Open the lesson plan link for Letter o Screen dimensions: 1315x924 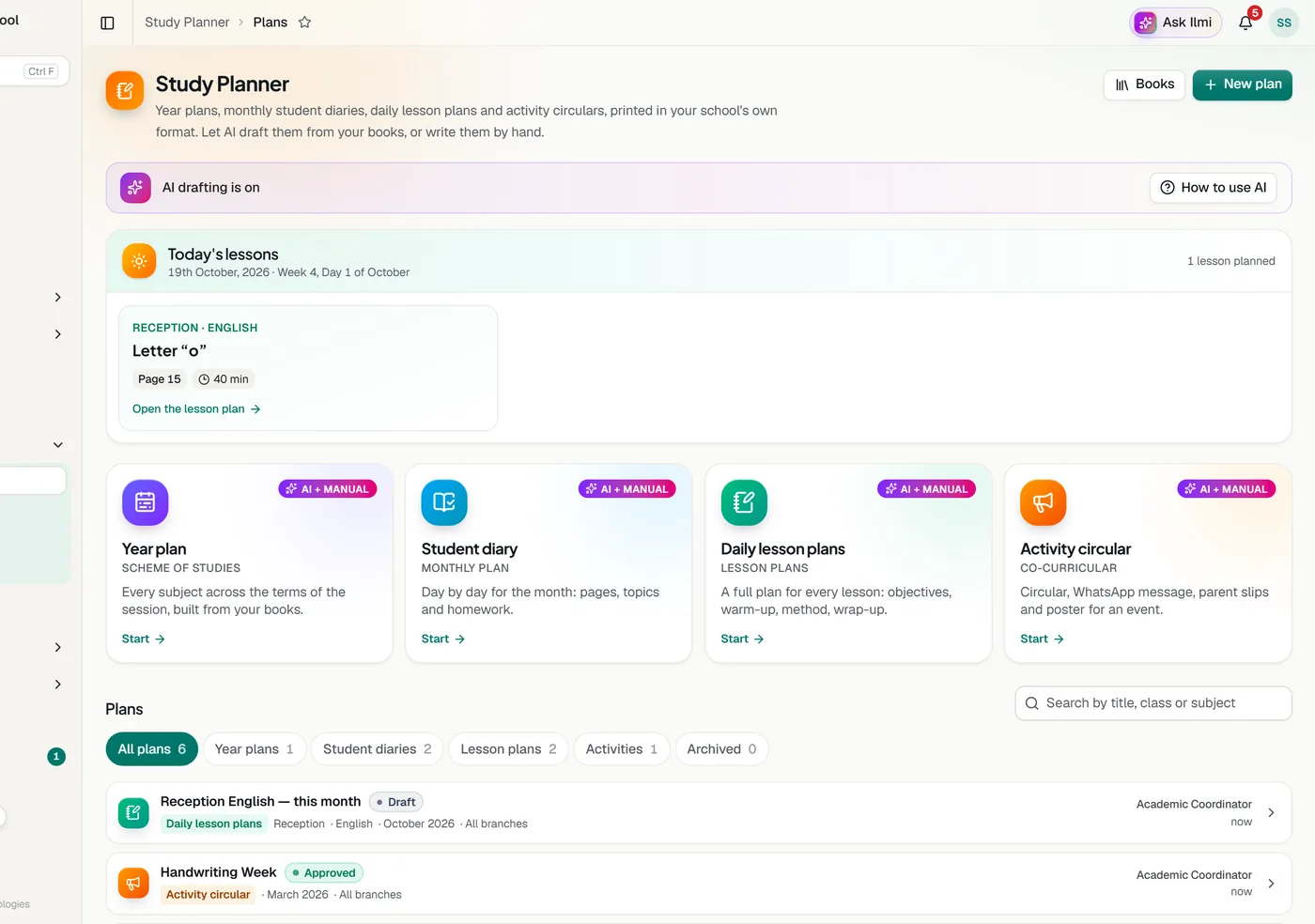196,409
